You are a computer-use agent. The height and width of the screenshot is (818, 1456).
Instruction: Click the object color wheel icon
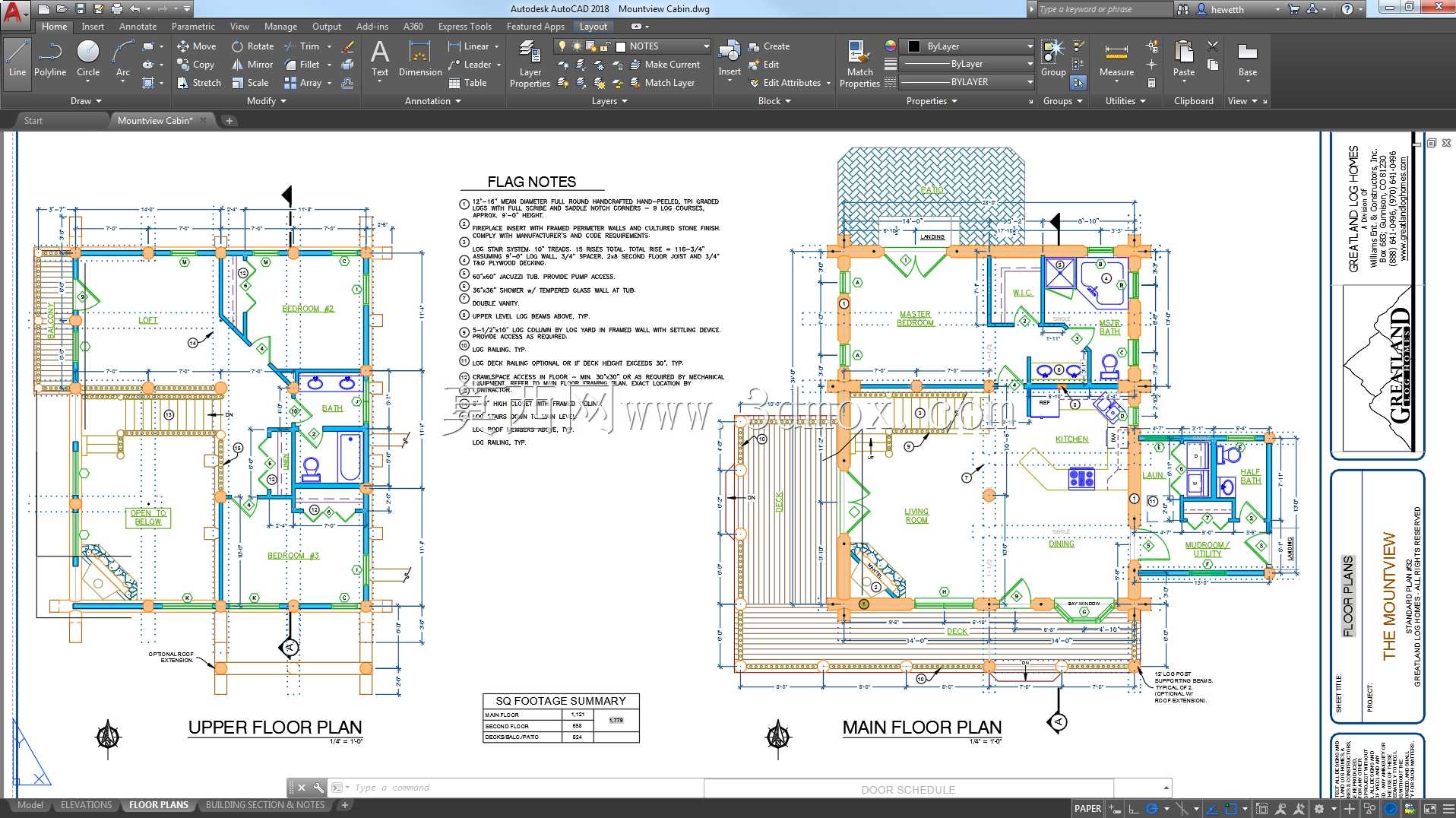pos(891,46)
